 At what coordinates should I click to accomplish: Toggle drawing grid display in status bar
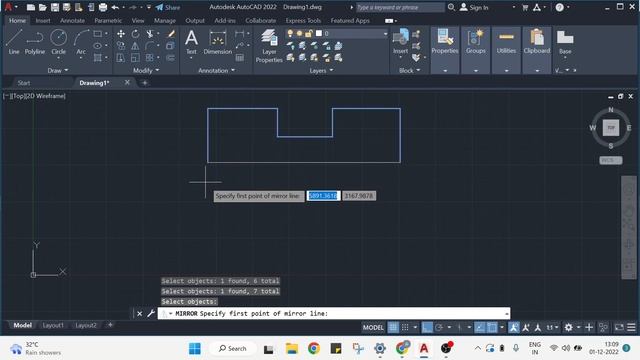pos(393,327)
